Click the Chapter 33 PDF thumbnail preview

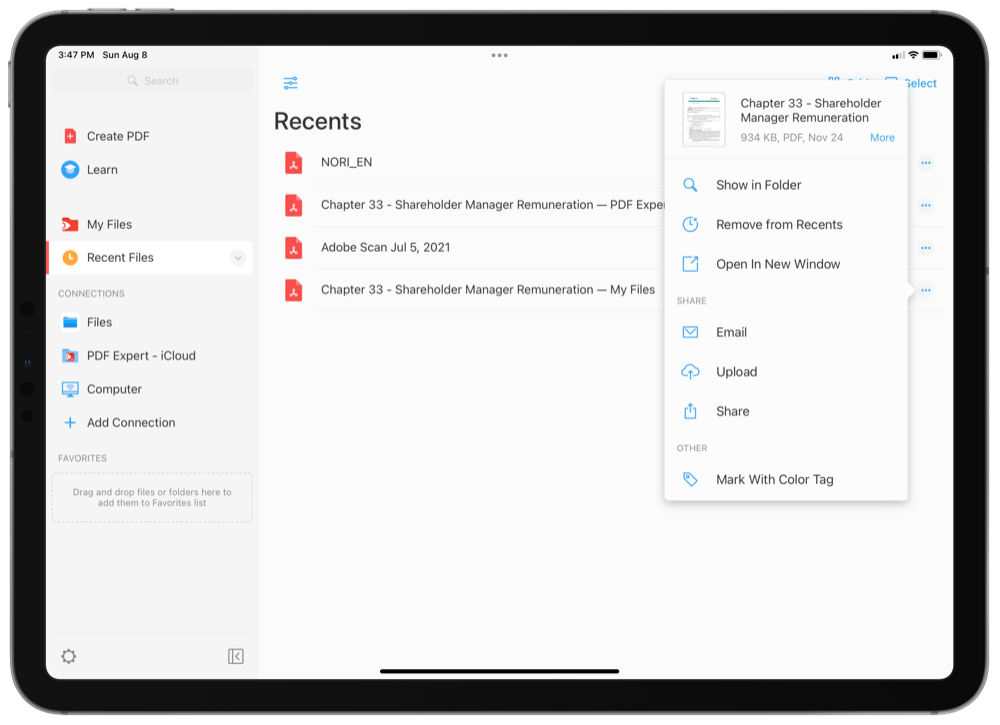point(703,118)
